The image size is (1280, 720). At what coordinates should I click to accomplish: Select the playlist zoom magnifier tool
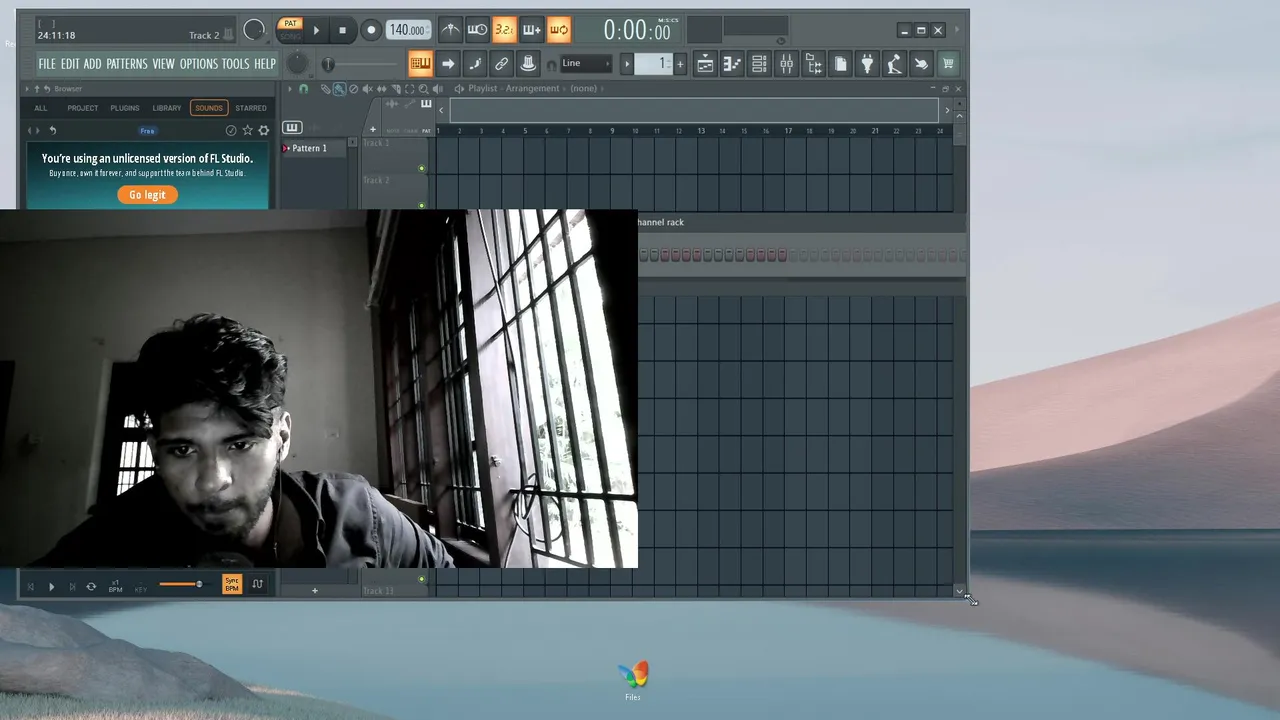coord(423,89)
